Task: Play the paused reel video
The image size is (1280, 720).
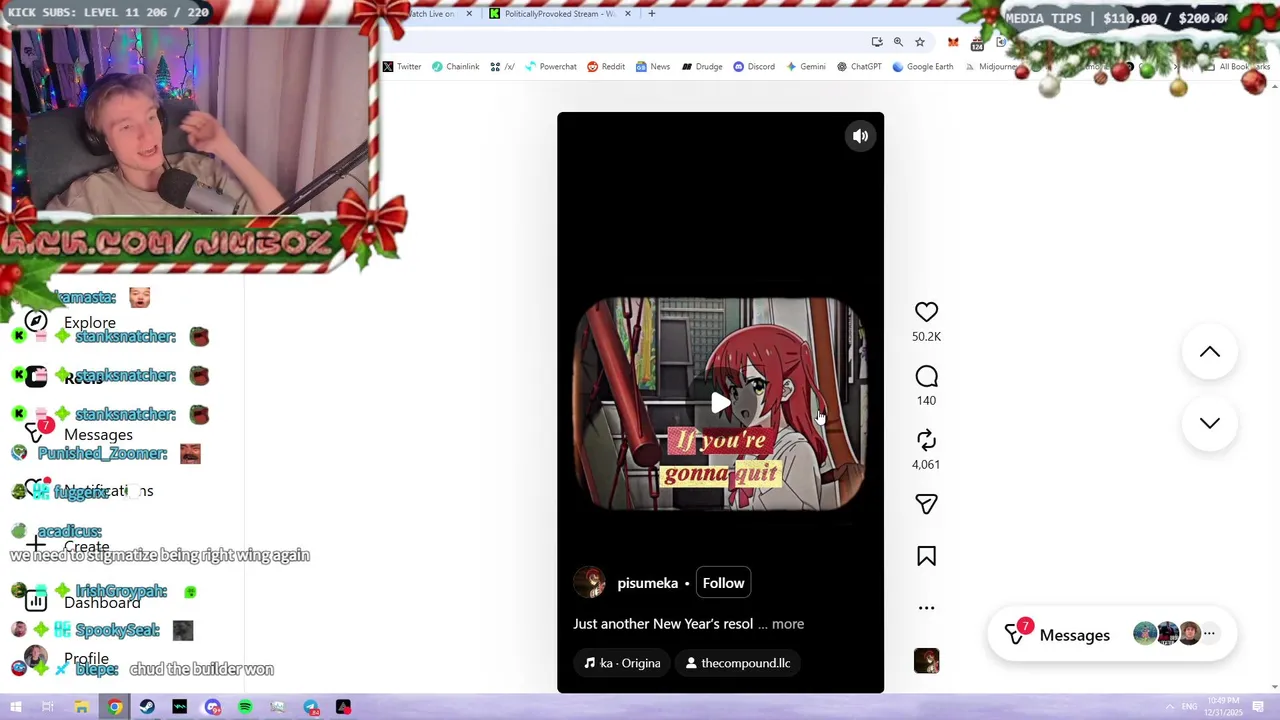Action: pos(720,403)
